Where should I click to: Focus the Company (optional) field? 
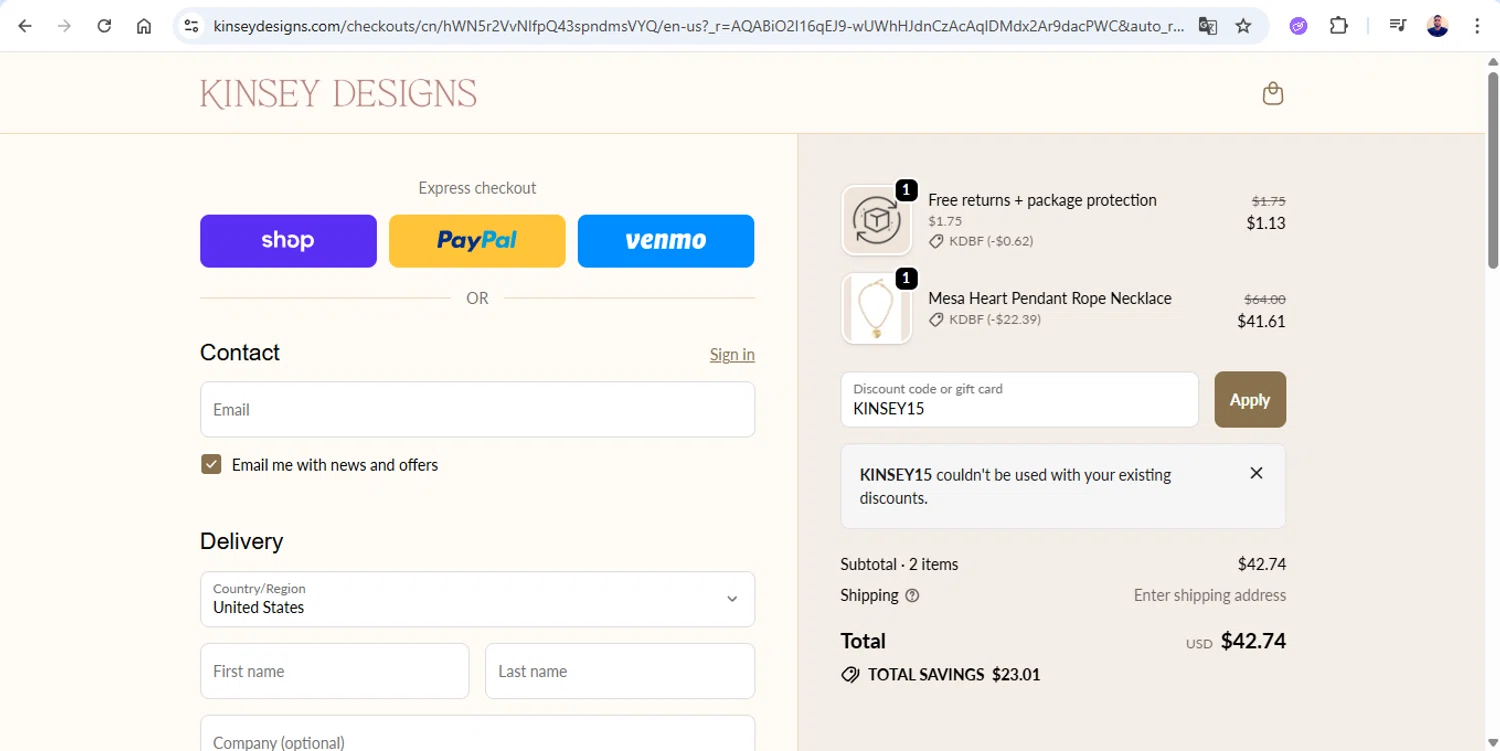point(477,733)
